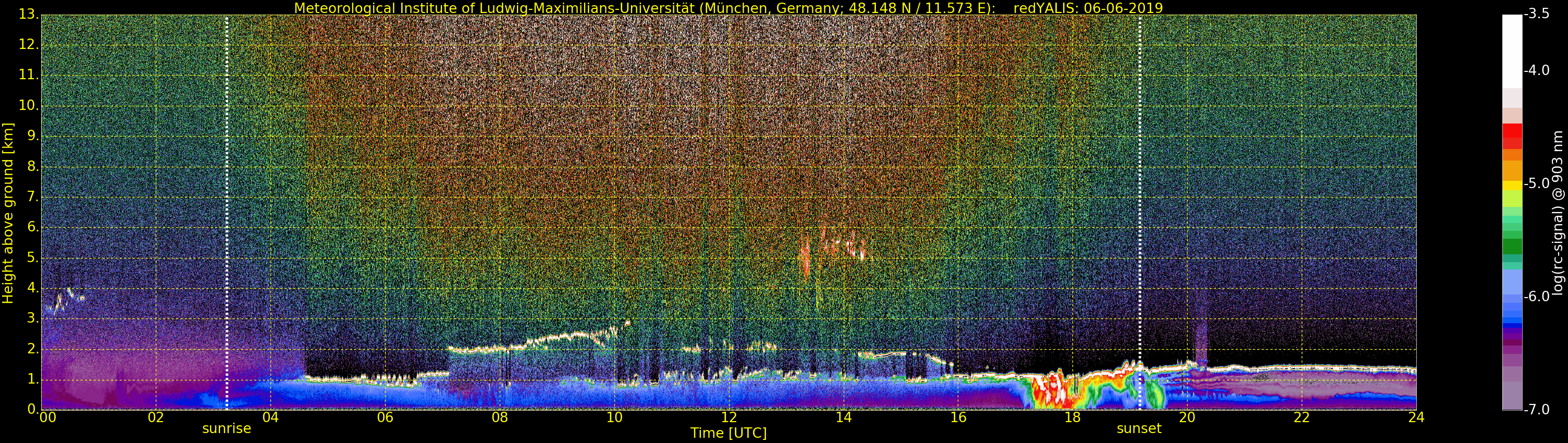This screenshot has height=443, width=1568.
Task: Click the x-axis tick label 22
Action: click(x=1301, y=417)
